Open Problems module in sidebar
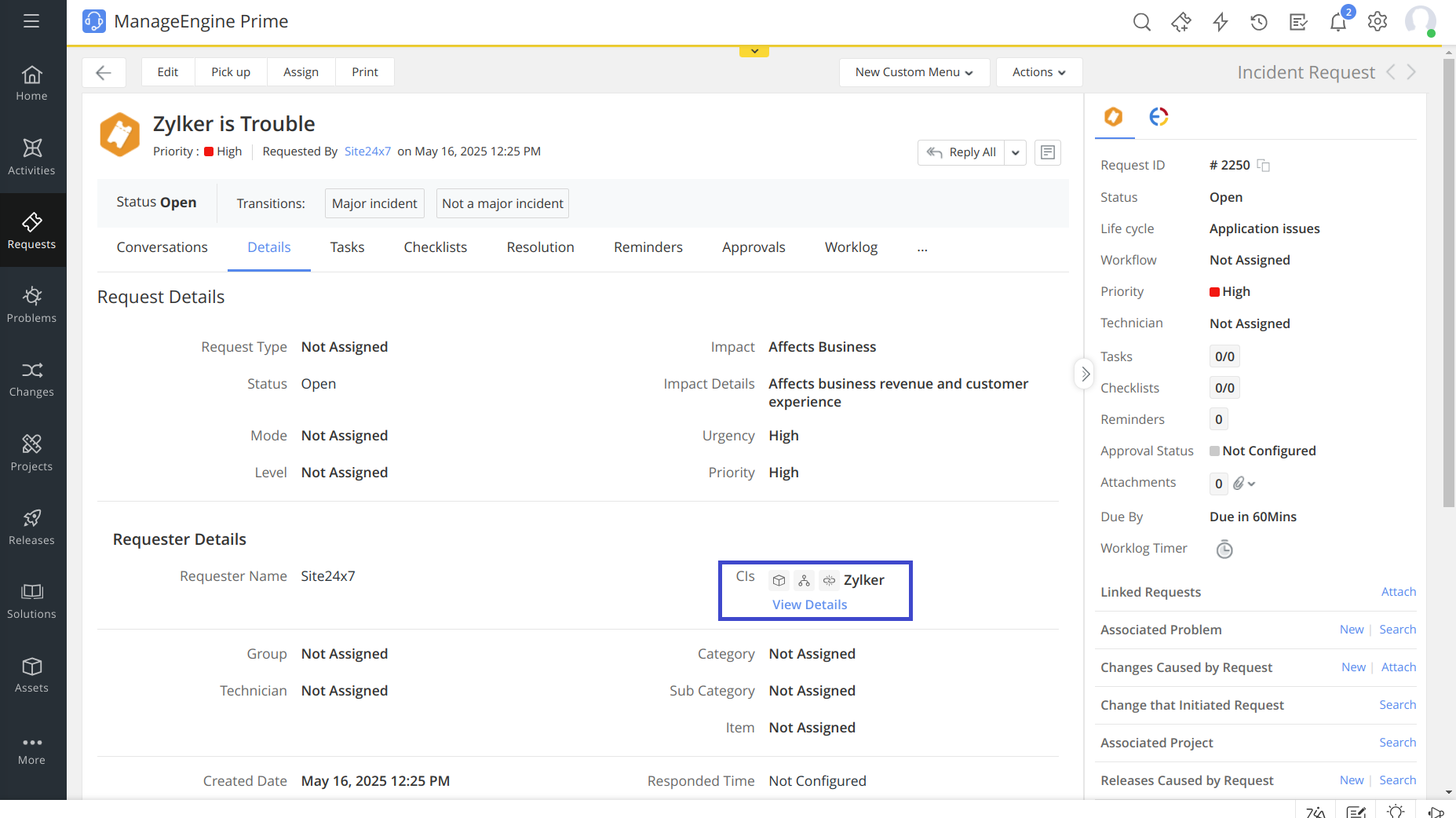 pyautogui.click(x=31, y=305)
